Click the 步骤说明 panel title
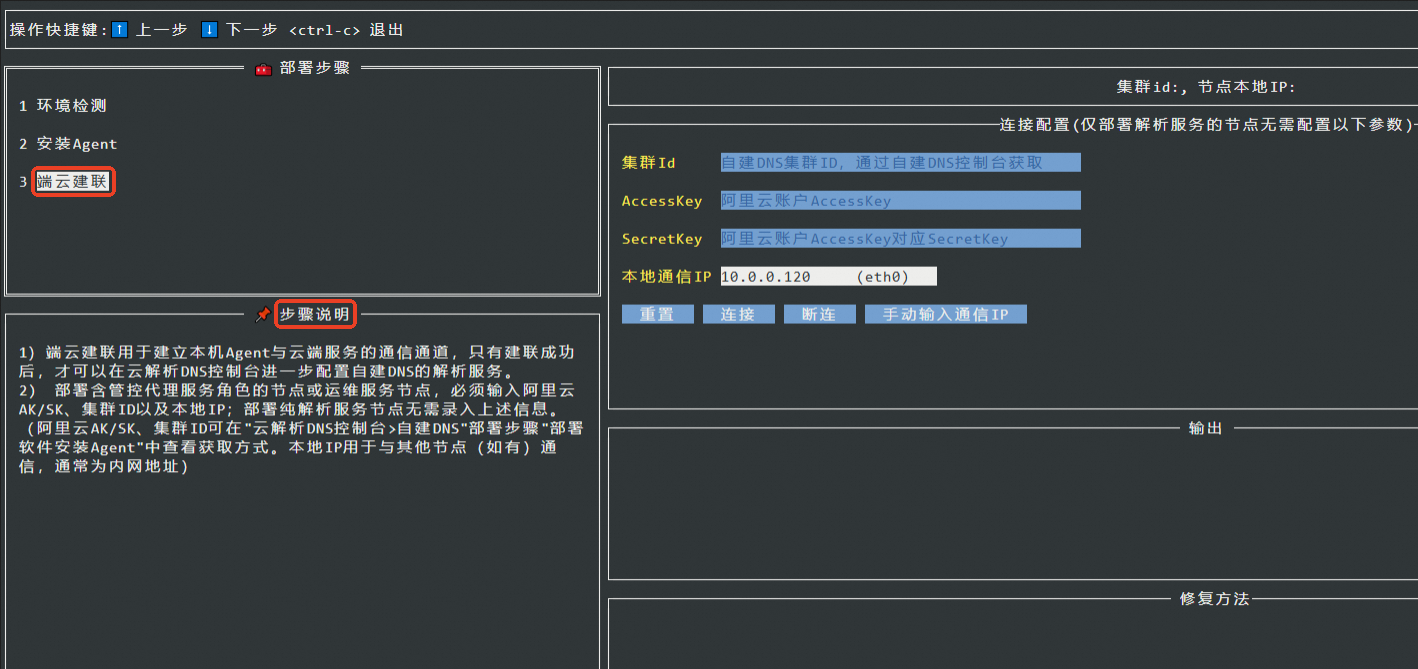Image resolution: width=1418 pixels, height=669 pixels. tap(315, 315)
